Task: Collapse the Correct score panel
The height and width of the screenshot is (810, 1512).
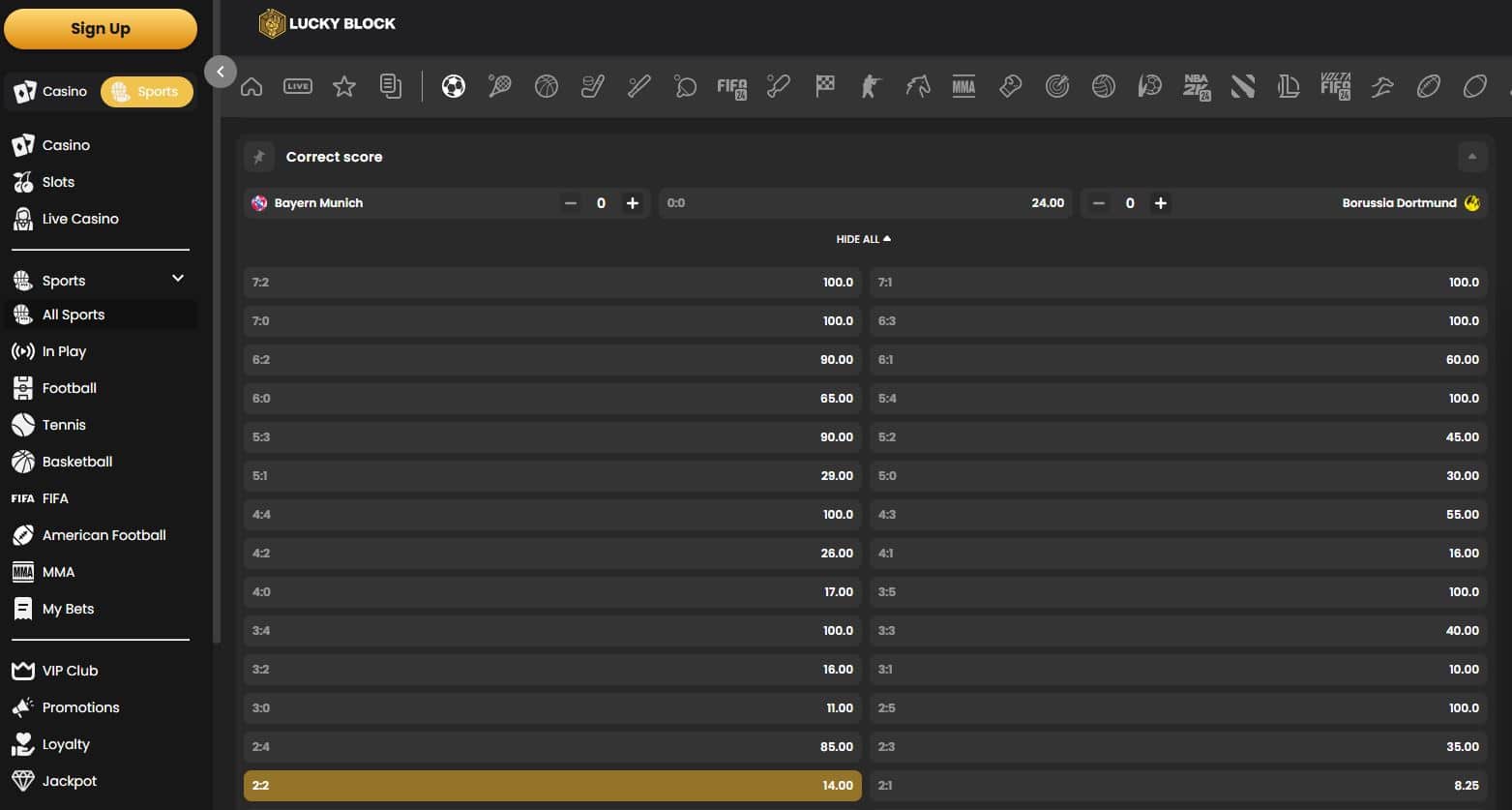Action: point(1472,157)
